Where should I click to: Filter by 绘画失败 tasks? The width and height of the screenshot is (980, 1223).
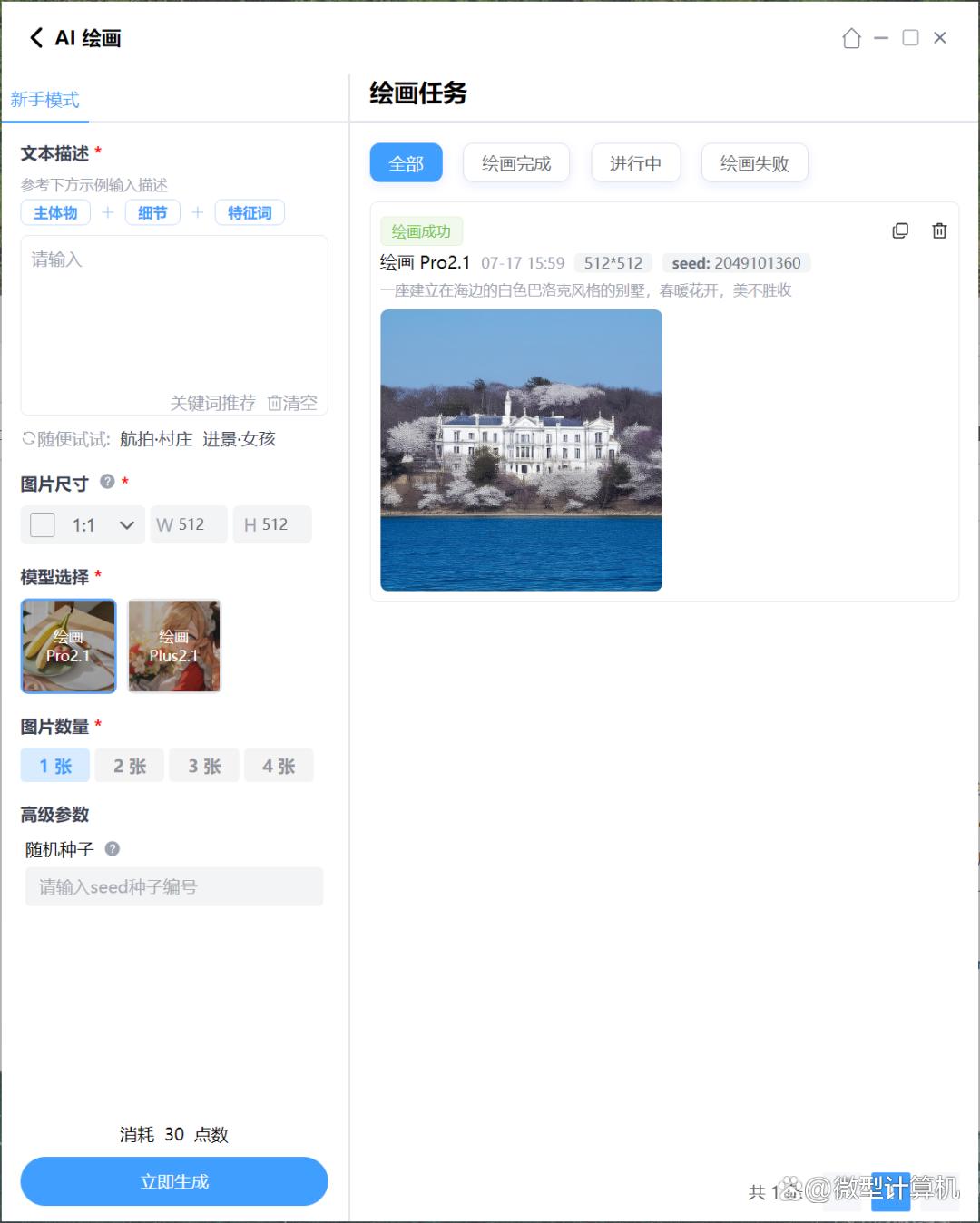(755, 163)
